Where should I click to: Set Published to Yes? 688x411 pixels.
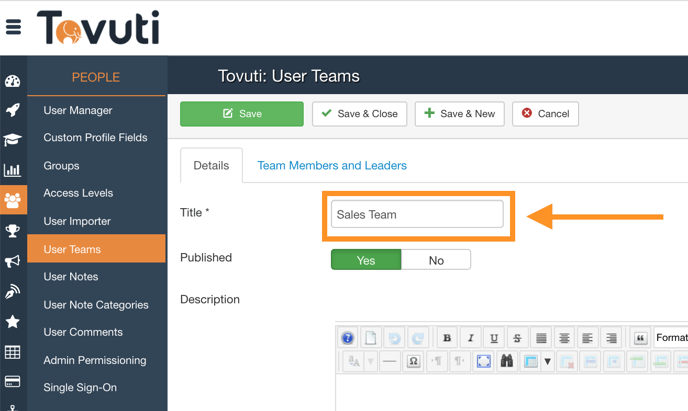coord(366,260)
